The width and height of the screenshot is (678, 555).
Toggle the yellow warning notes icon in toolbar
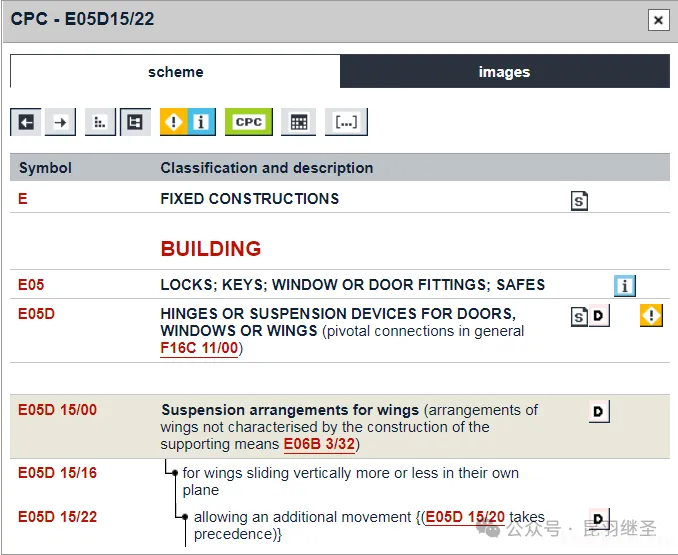pos(174,122)
